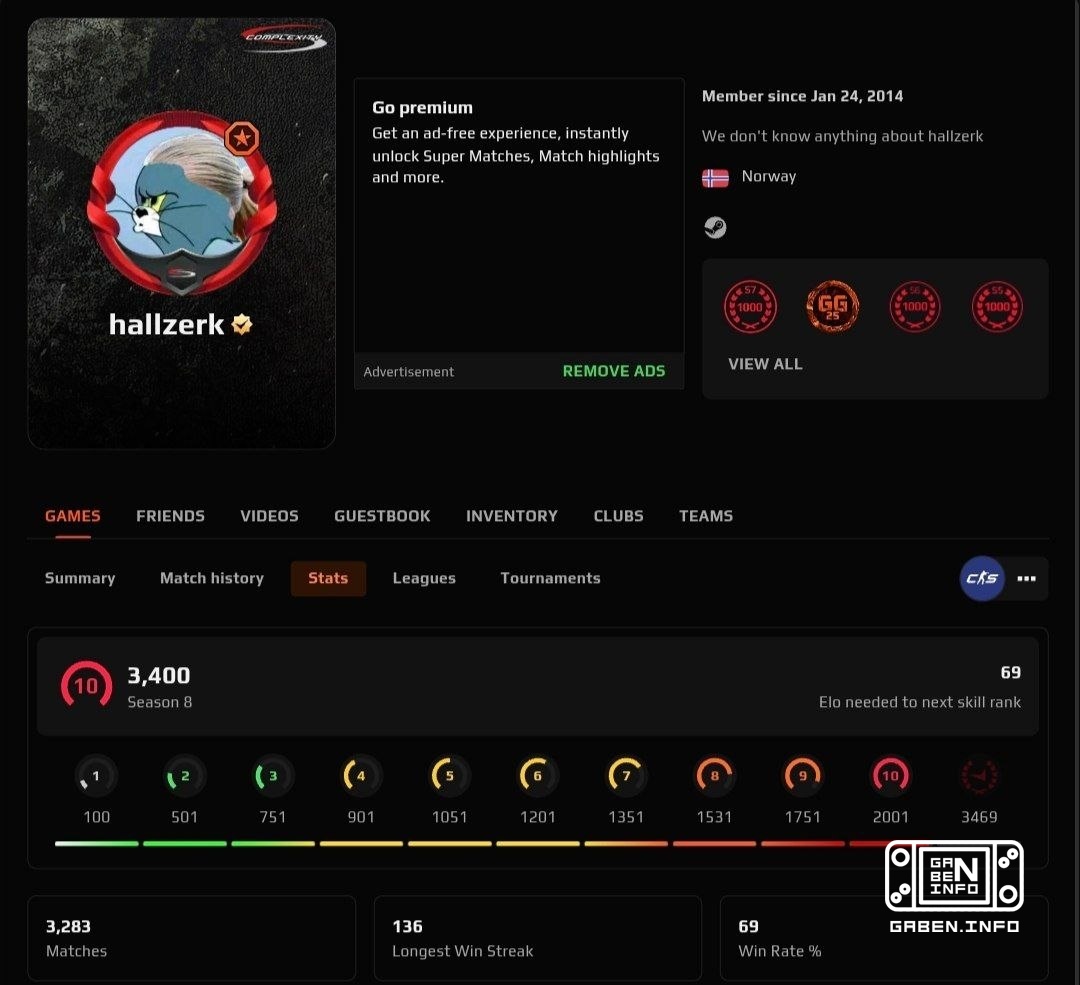Click the 'Norway' country label
The height and width of the screenshot is (985, 1080).
pos(769,176)
